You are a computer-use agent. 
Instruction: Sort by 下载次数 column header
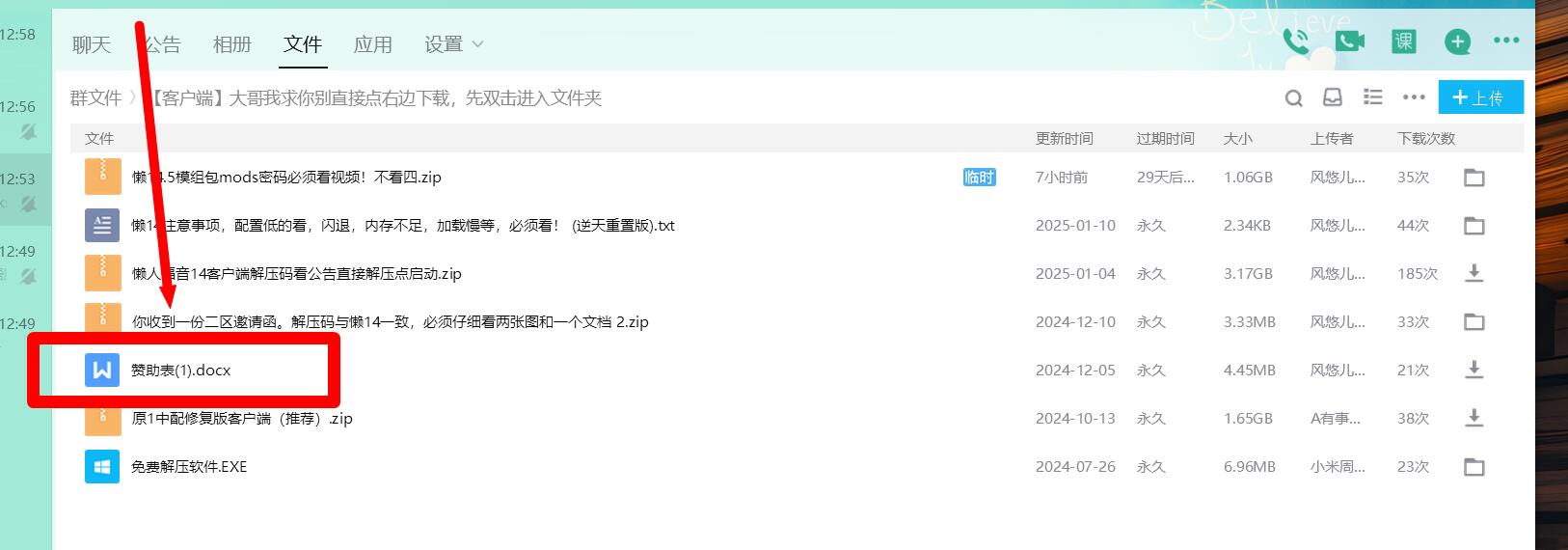pyautogui.click(x=1425, y=138)
